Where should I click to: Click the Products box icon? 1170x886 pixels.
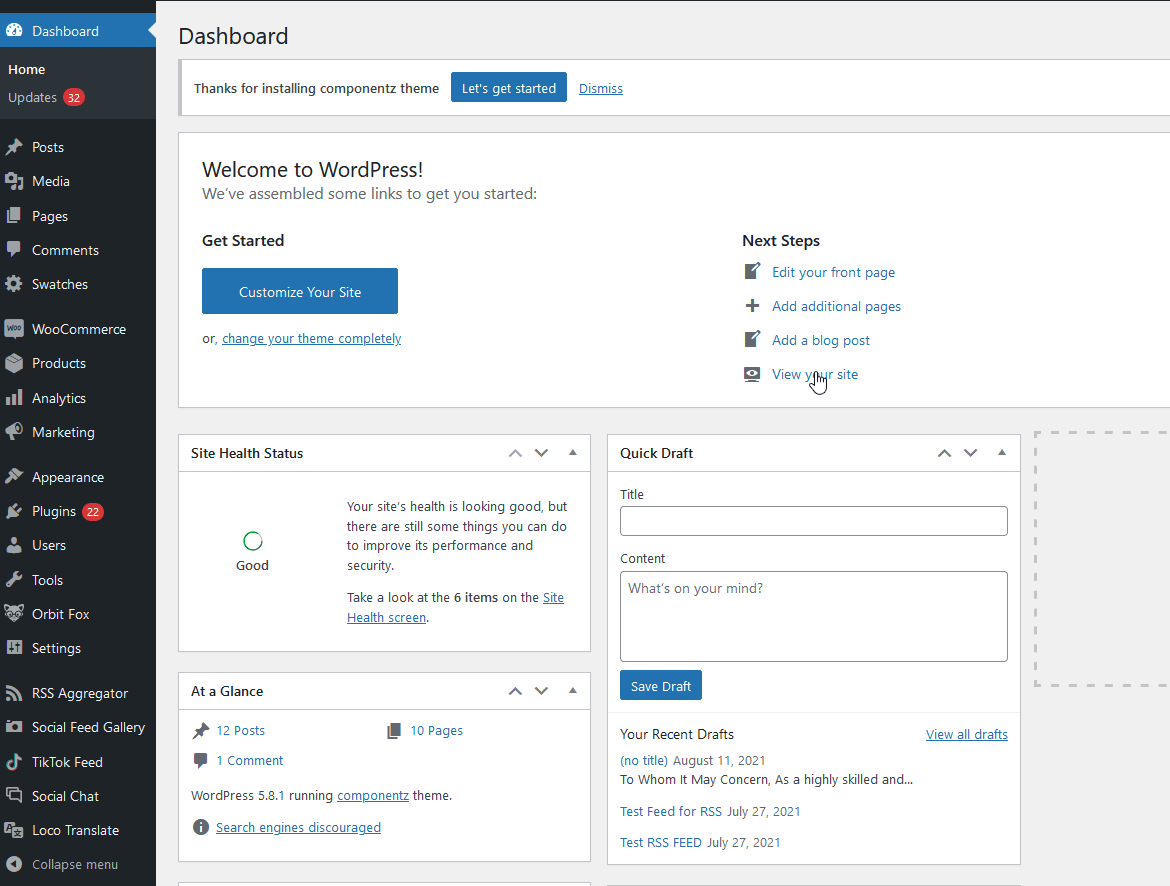click(x=14, y=364)
